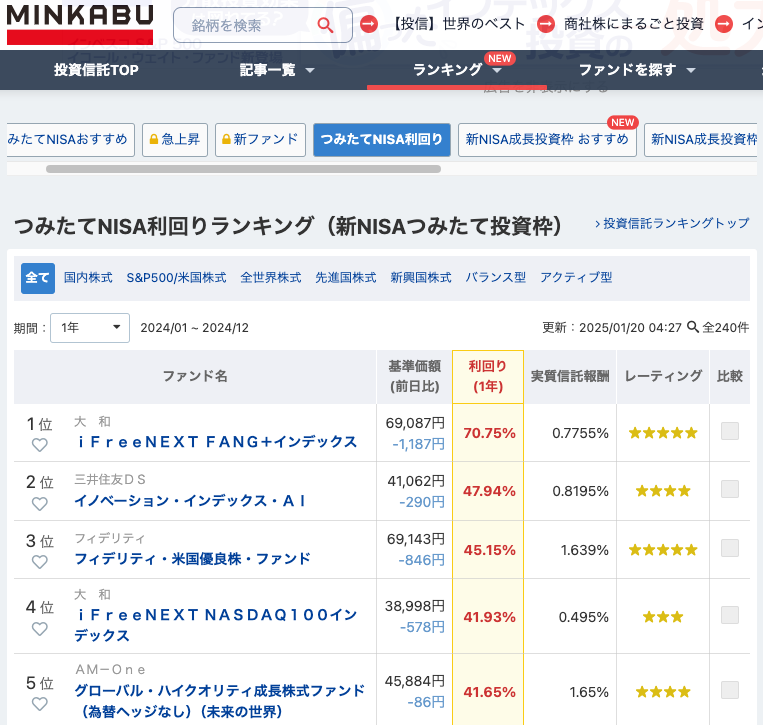The width and height of the screenshot is (763, 725).
Task: Favorite the rank 5 fund heart icon
Action: click(x=39, y=704)
